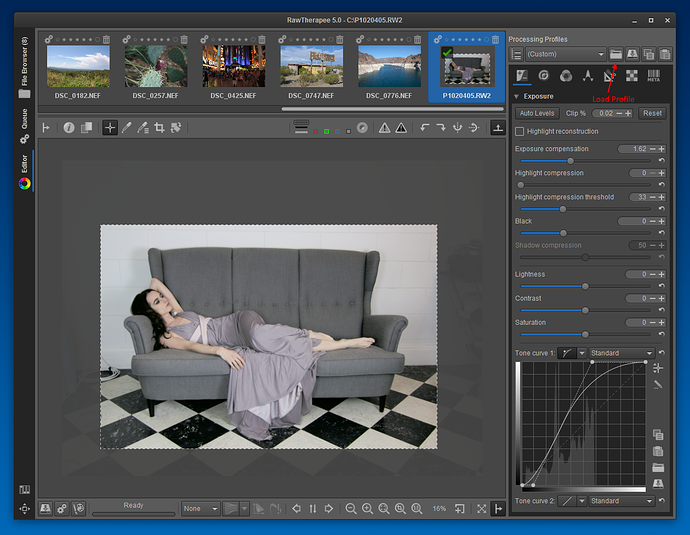This screenshot has width=690, height=535.
Task: Select the crop tool in editor toolbar
Action: [x=159, y=128]
